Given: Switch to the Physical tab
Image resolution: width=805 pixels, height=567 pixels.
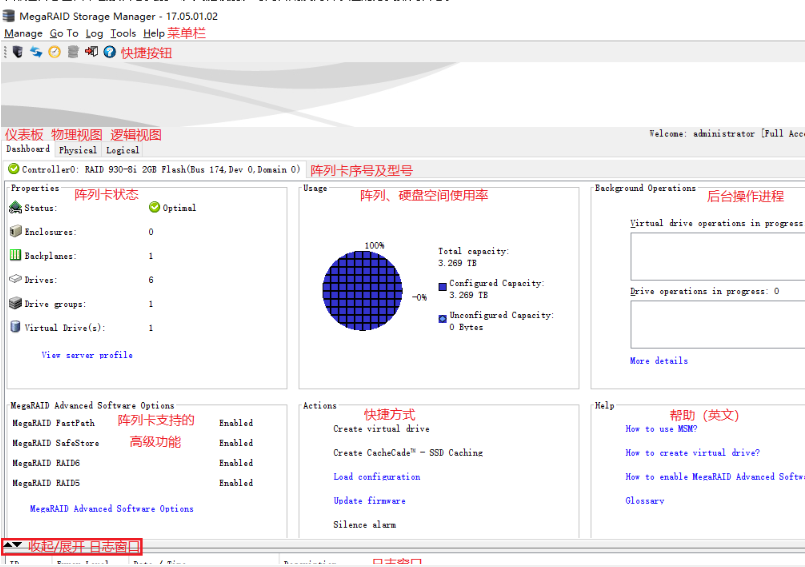Looking at the screenshot, I should tap(78, 150).
